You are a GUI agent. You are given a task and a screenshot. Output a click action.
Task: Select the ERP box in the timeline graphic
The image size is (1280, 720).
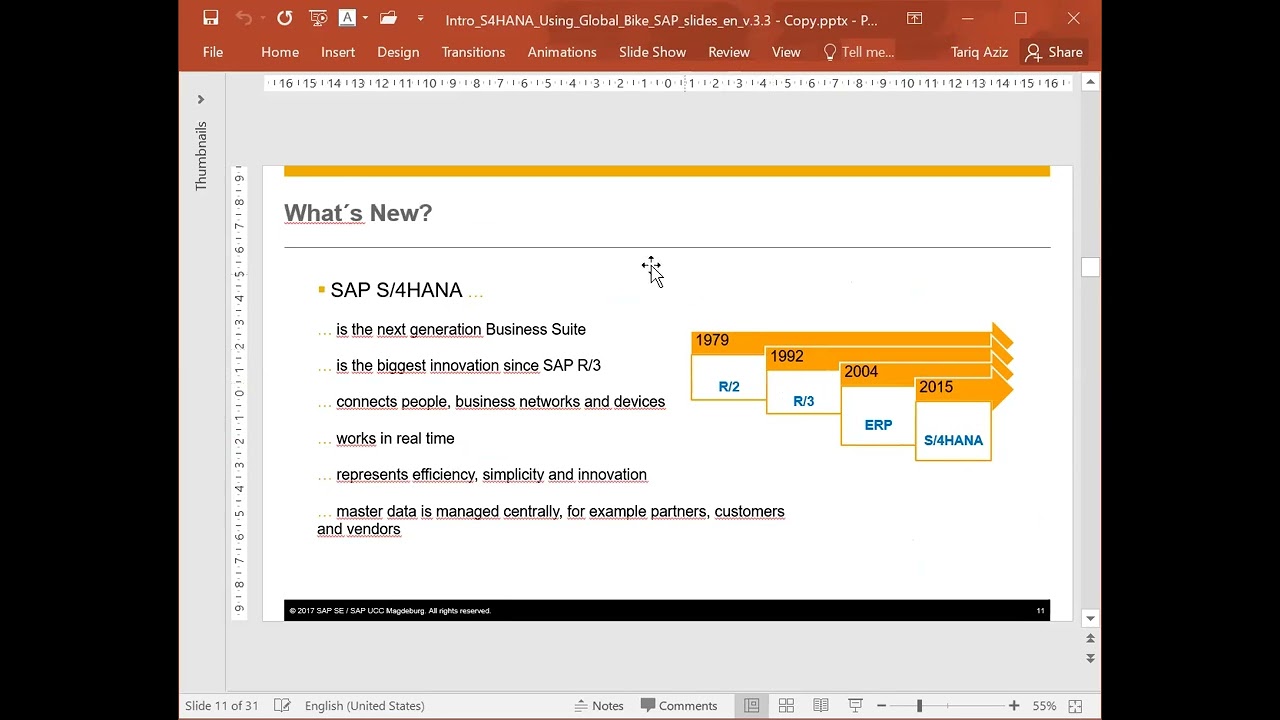tap(878, 417)
